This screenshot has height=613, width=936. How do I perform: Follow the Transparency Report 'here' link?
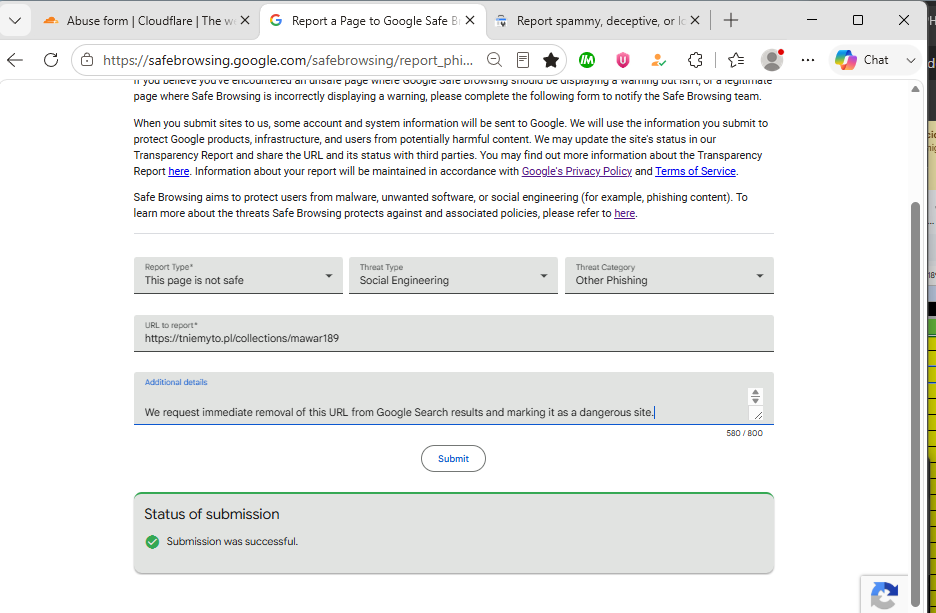[x=178, y=171]
